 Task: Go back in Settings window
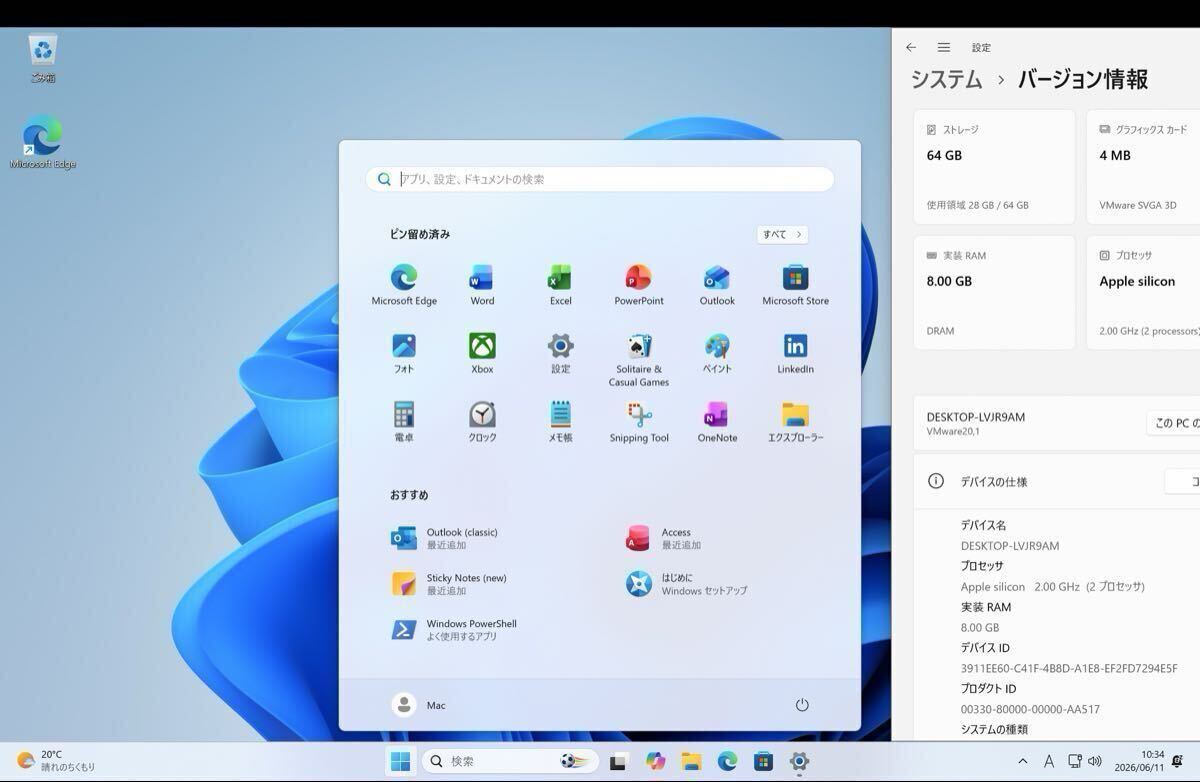[x=911, y=47]
